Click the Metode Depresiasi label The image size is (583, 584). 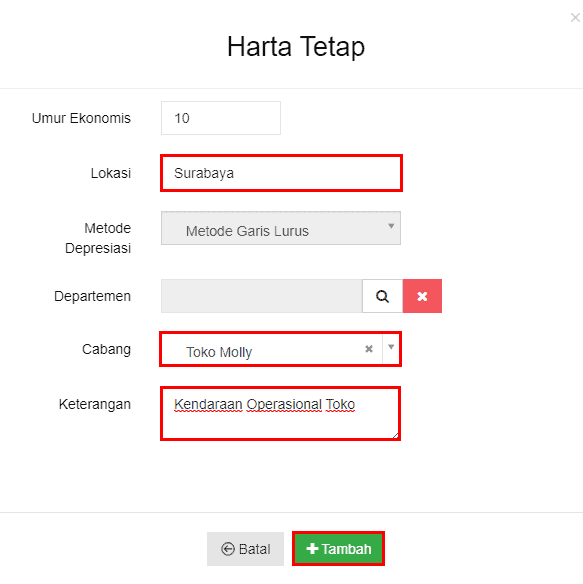(x=98, y=238)
